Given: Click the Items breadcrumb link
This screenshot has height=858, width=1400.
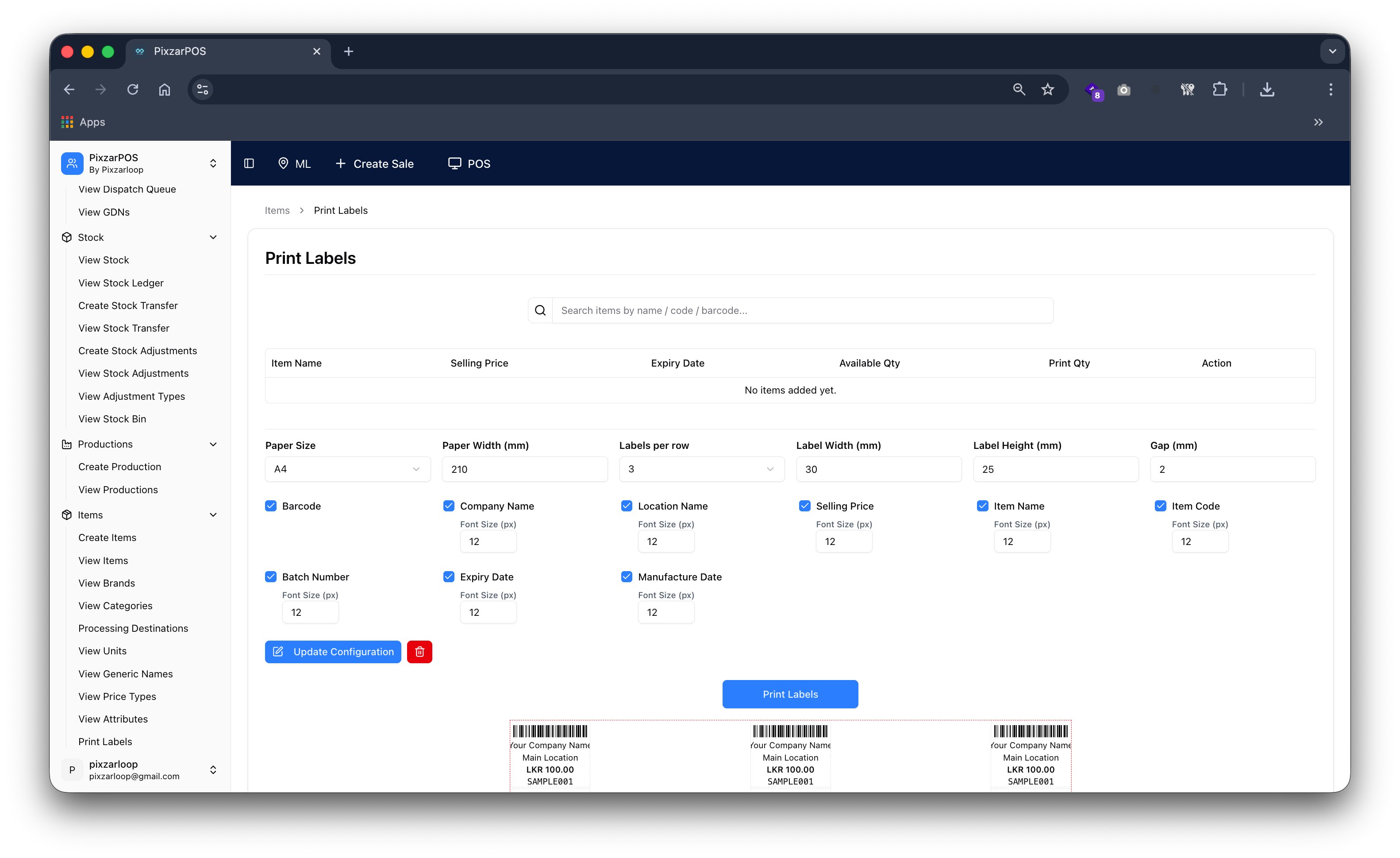Looking at the screenshot, I should [x=277, y=210].
